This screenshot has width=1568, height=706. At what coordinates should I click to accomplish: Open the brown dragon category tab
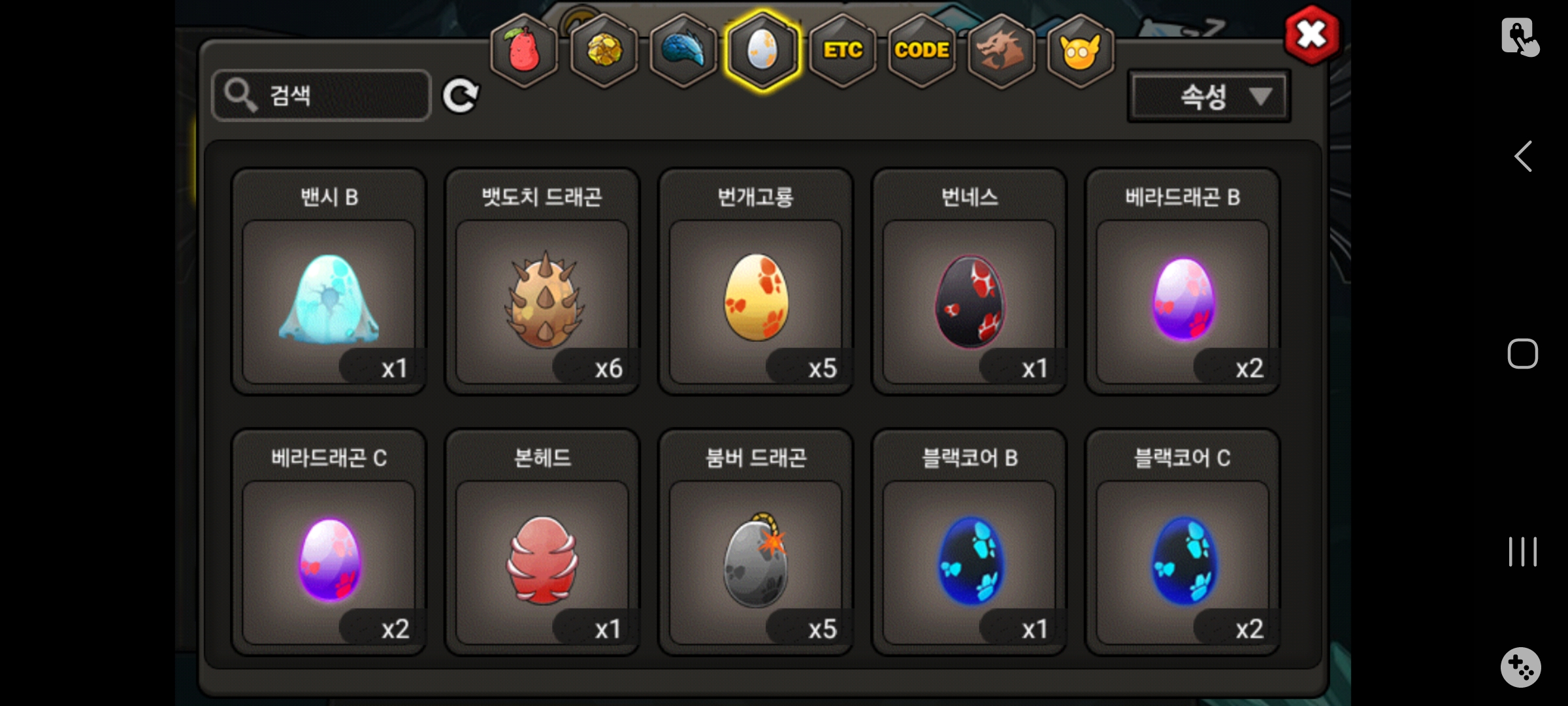pos(1001,51)
